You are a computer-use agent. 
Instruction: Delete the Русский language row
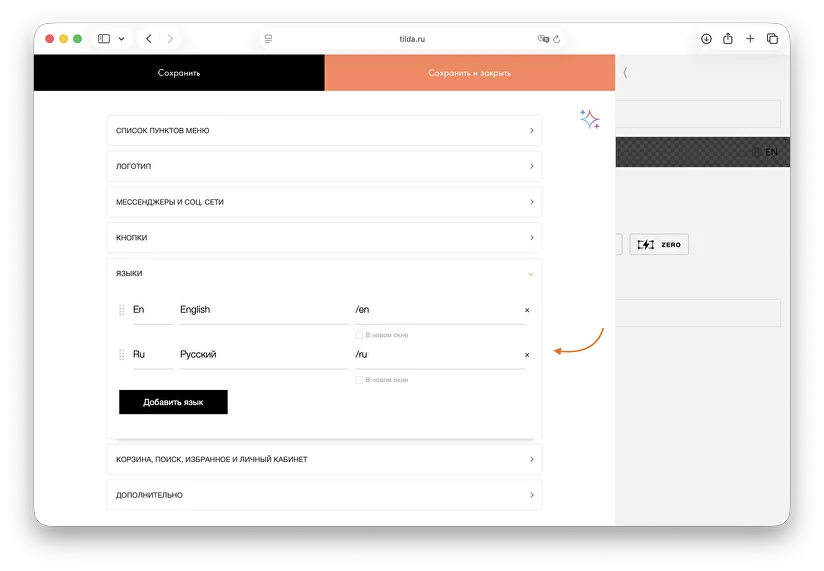tap(527, 355)
